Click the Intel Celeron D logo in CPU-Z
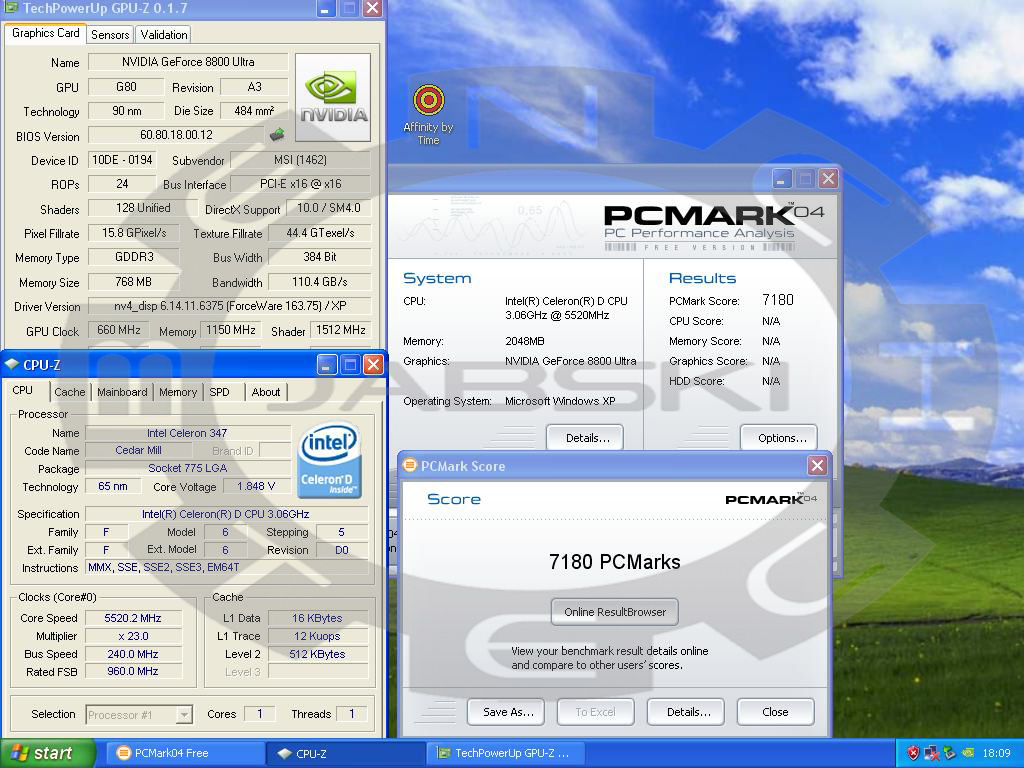This screenshot has height=768, width=1024. pos(330,461)
